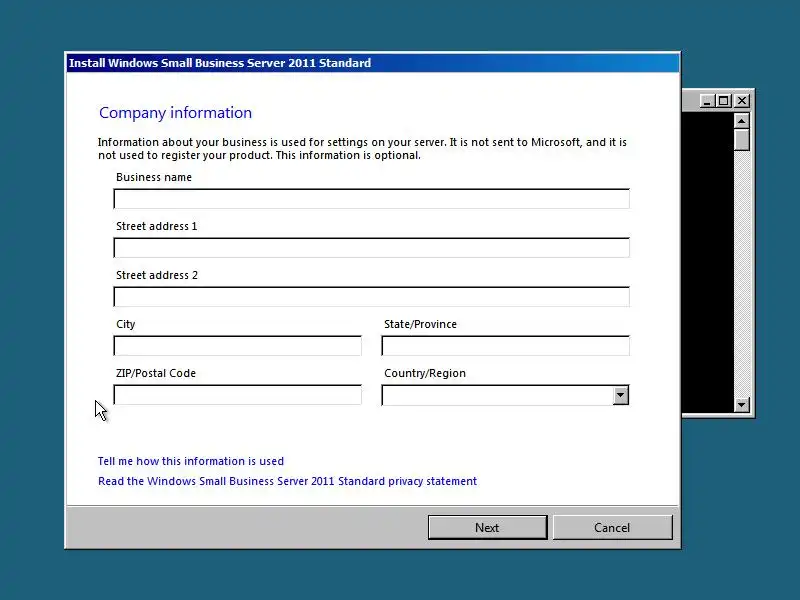The image size is (800, 600).
Task: Click the installer title bar text
Action: pos(220,63)
